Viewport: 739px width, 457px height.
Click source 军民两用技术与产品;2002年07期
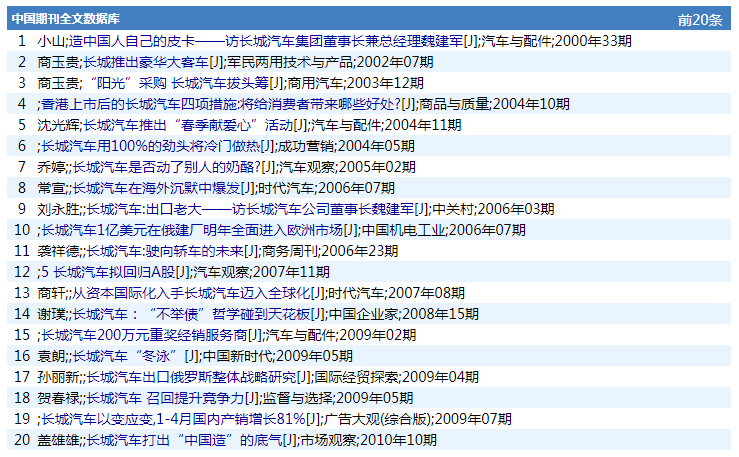coord(330,62)
